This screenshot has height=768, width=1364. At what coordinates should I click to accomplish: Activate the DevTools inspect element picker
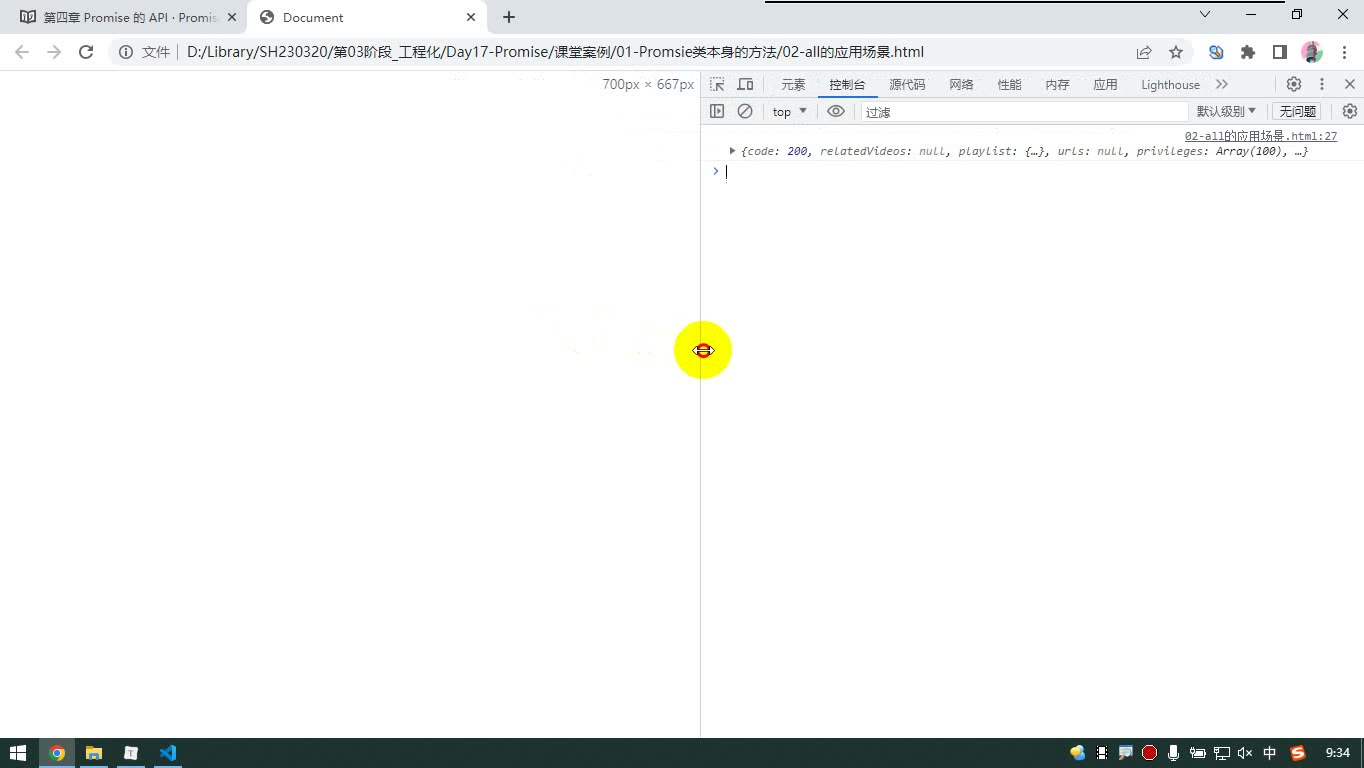click(717, 85)
